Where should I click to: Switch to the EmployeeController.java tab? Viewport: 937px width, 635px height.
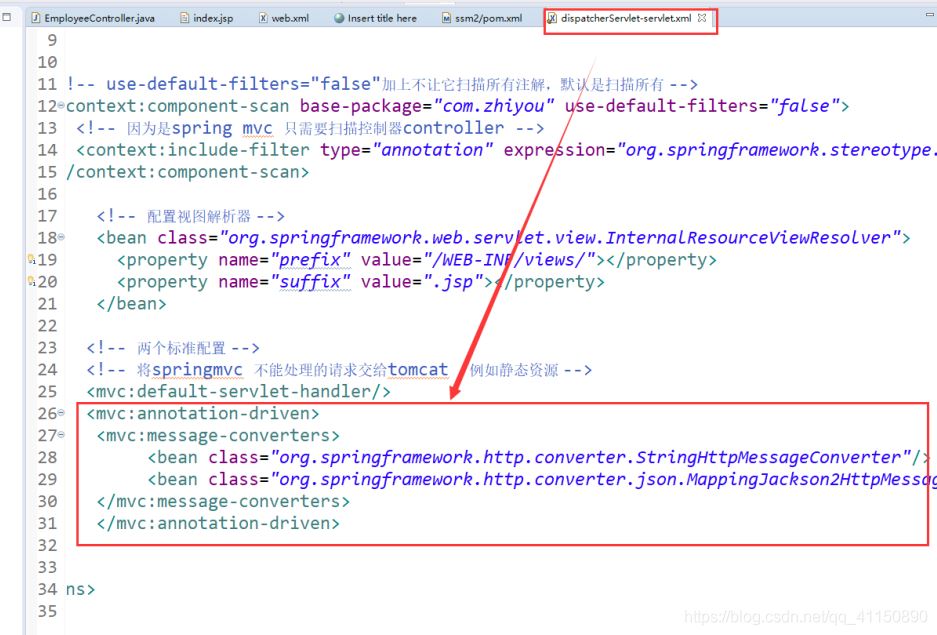coord(93,18)
